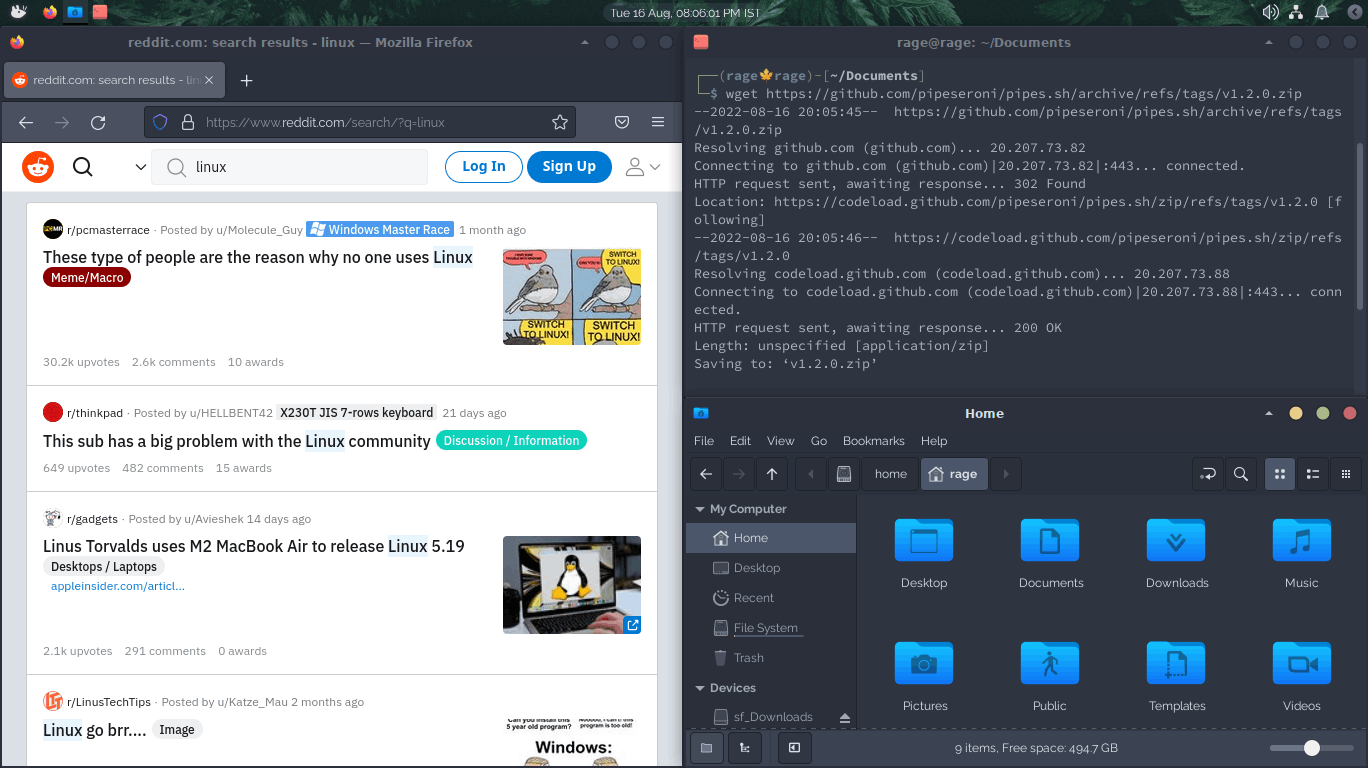Click the padlock site security icon
Viewport: 1368px width, 768px height.
187,123
